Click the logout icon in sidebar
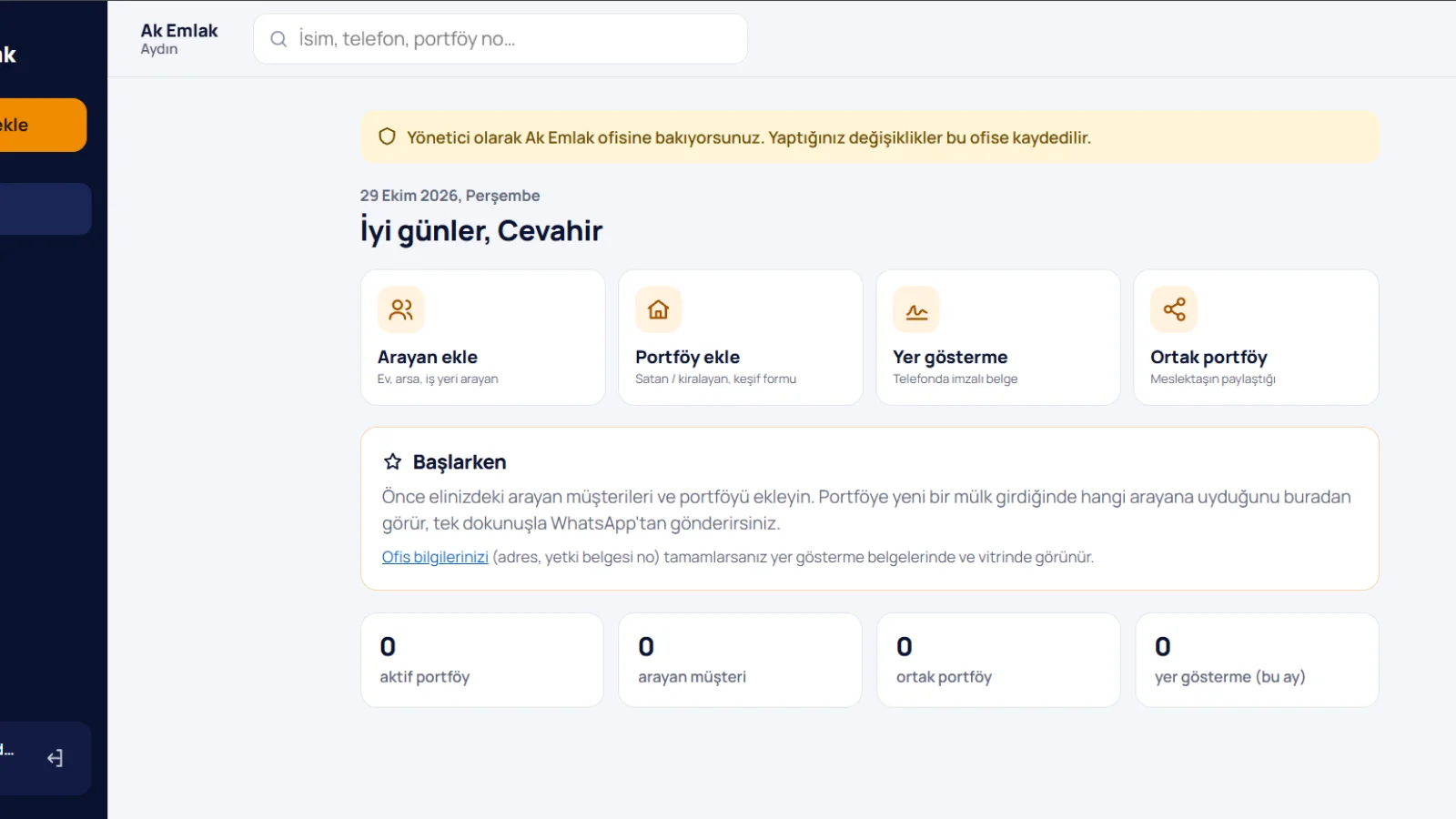The height and width of the screenshot is (819, 1456). point(56,758)
